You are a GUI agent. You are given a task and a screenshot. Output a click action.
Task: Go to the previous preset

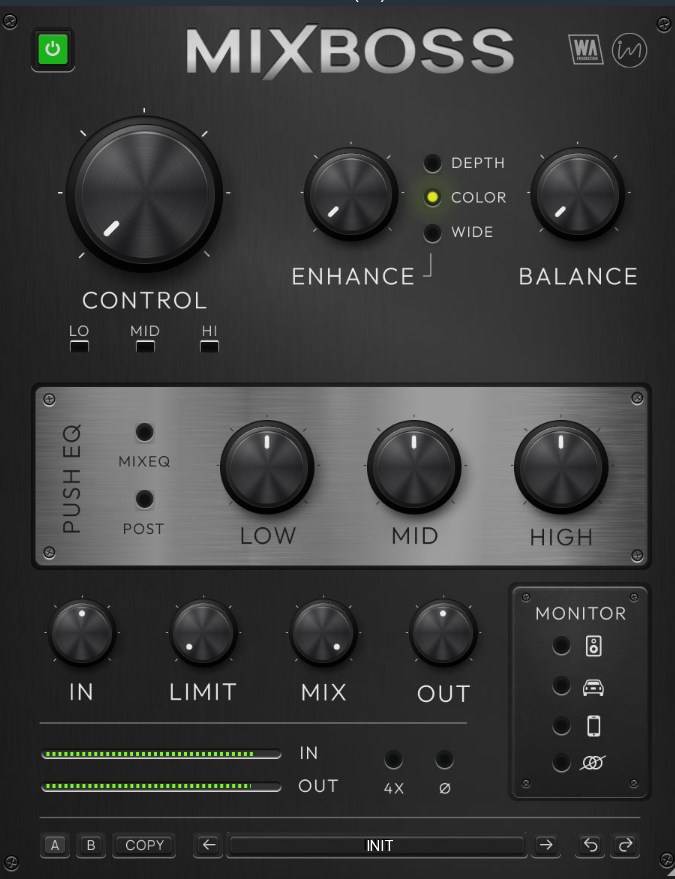208,845
